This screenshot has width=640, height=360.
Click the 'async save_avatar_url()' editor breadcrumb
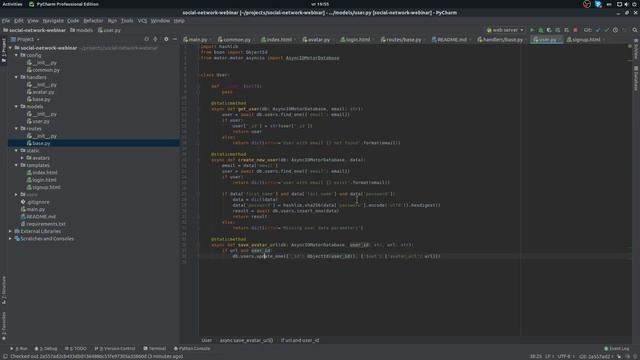point(246,340)
